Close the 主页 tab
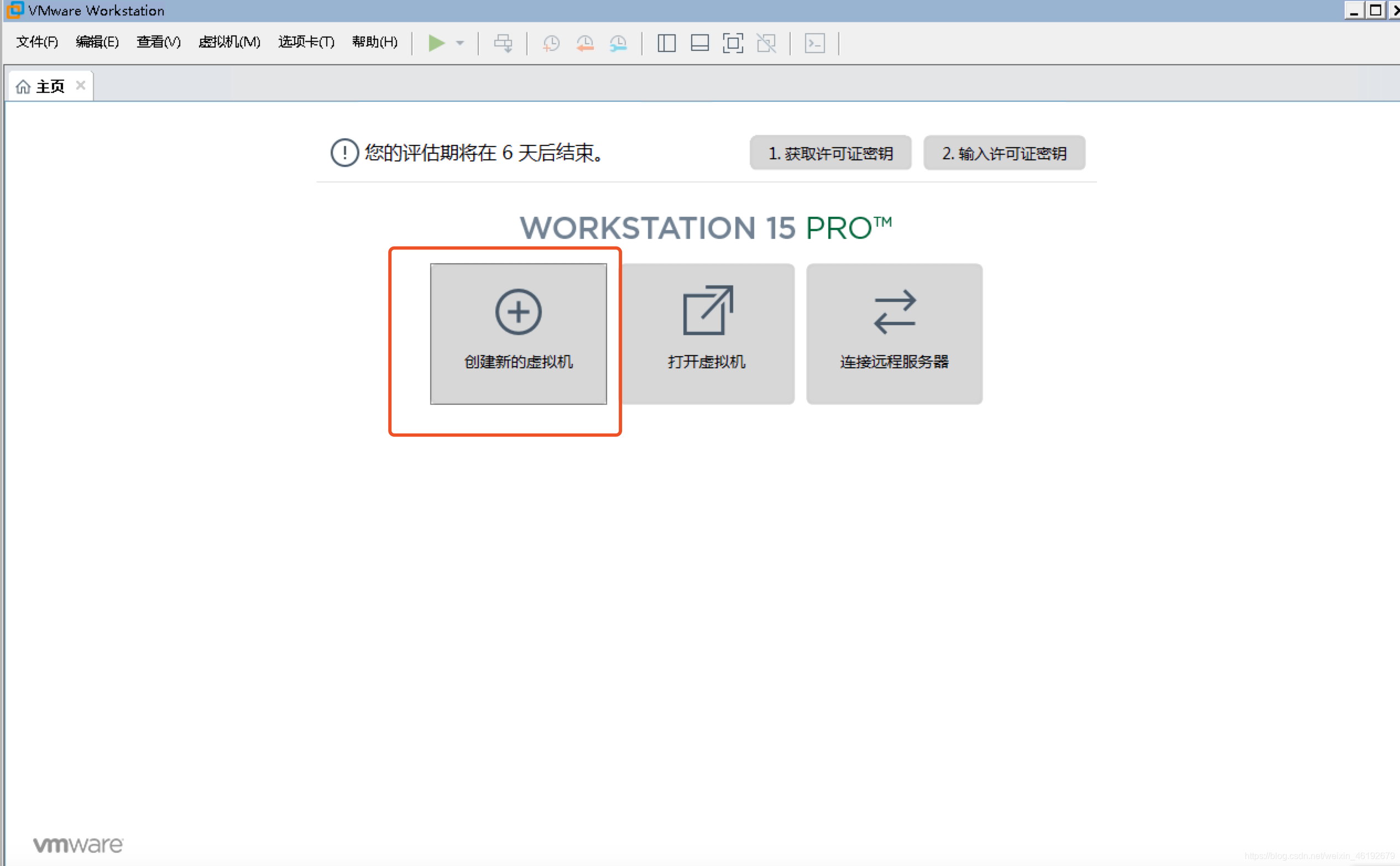This screenshot has width=1400, height=866. (81, 85)
